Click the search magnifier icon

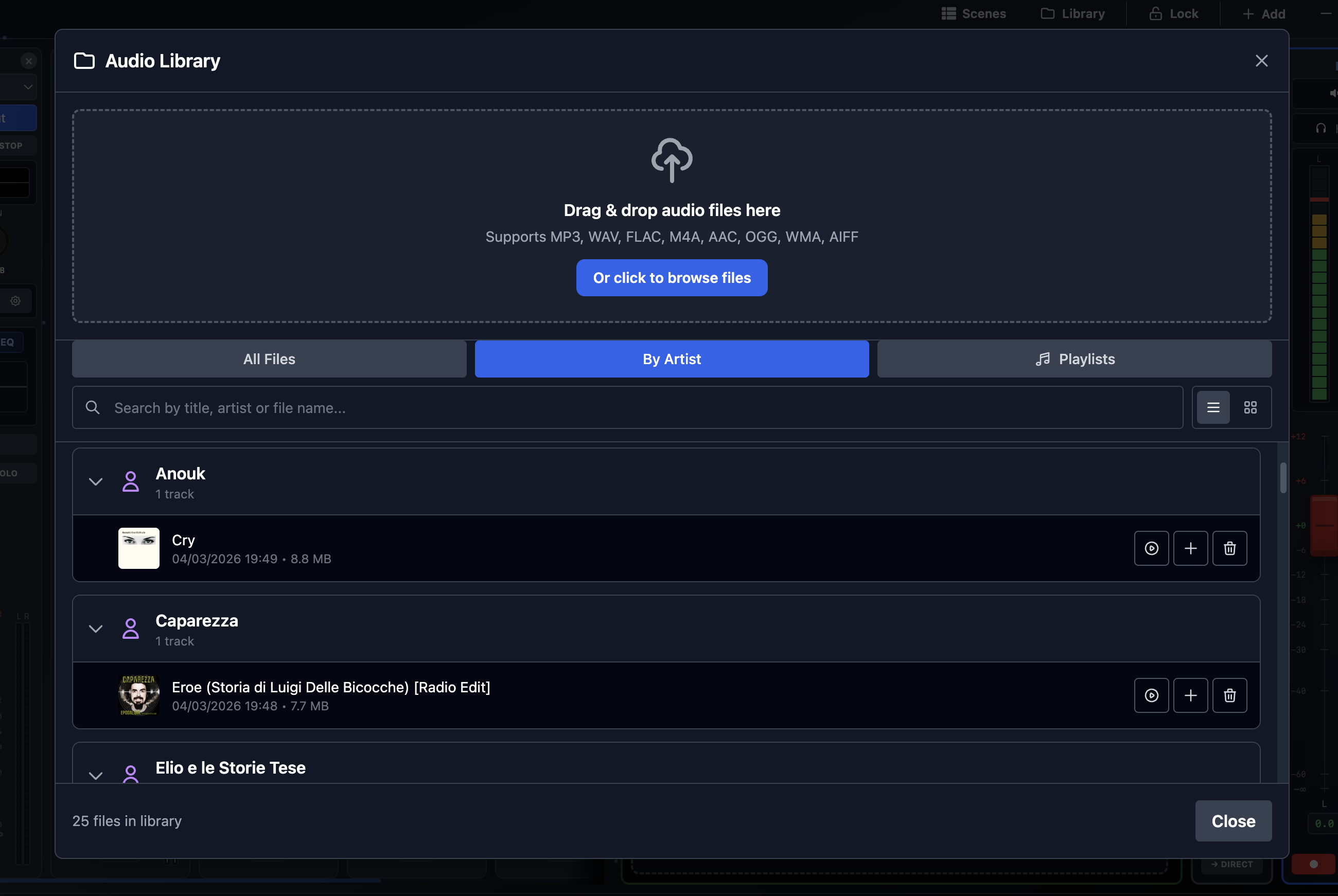[93, 407]
